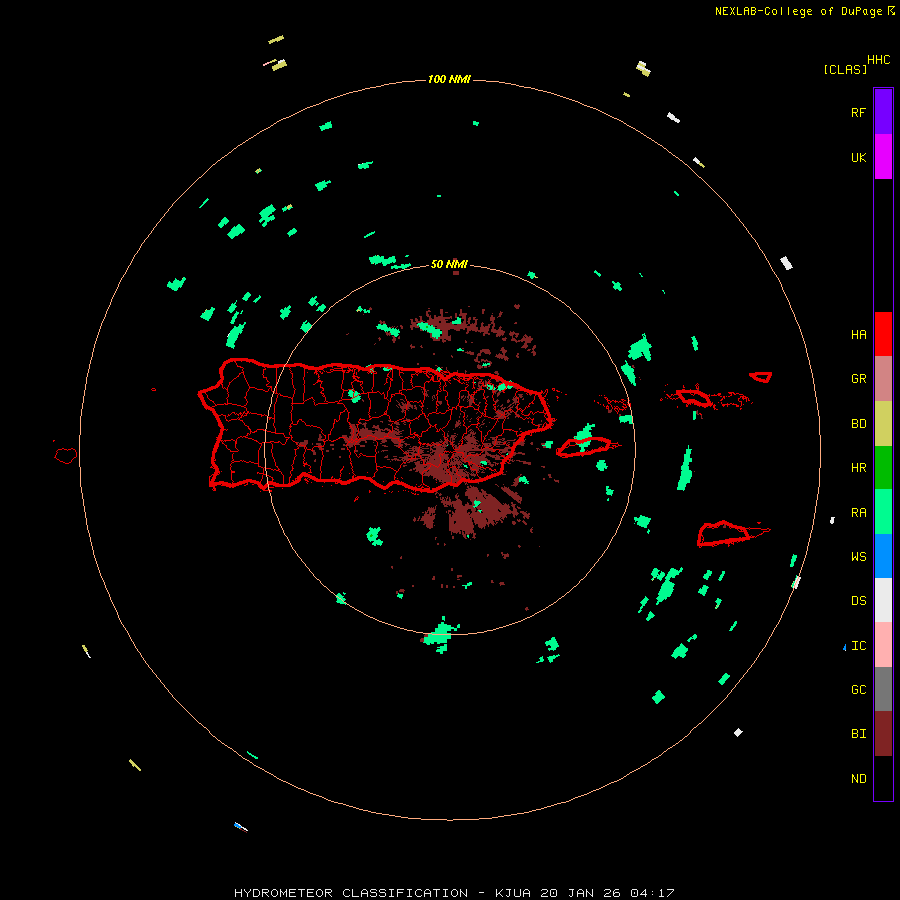
Task: Click the HR legend label
Action: (x=858, y=468)
